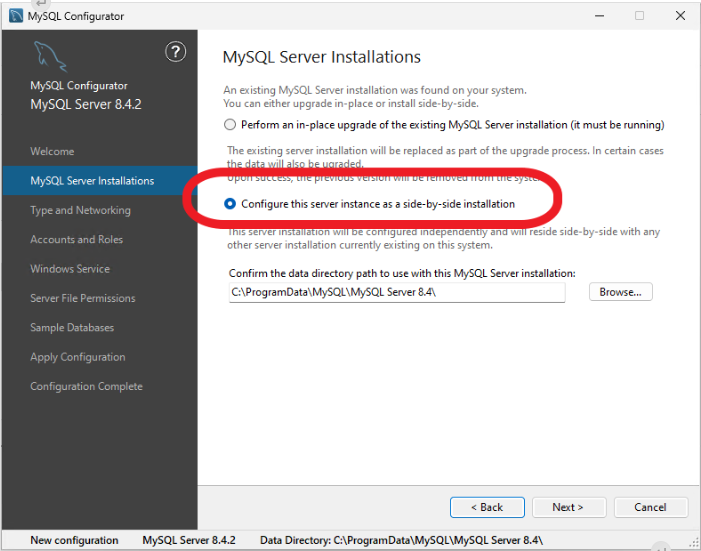Viewport: 701px width, 551px height.
Task: Go to Type and Networking step
Action: (80, 210)
